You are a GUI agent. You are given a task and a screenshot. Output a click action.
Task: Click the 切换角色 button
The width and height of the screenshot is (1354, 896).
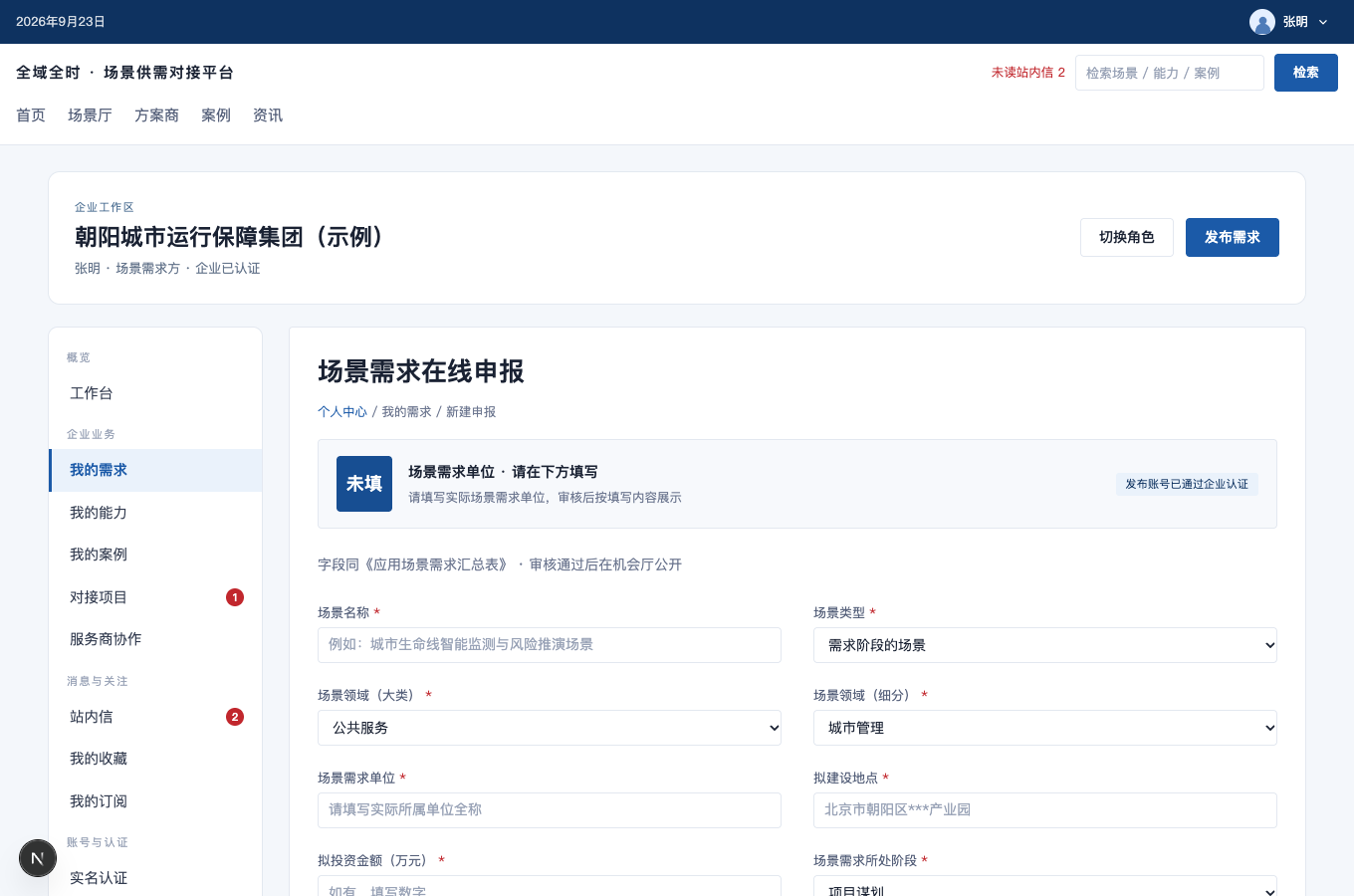tap(1127, 237)
